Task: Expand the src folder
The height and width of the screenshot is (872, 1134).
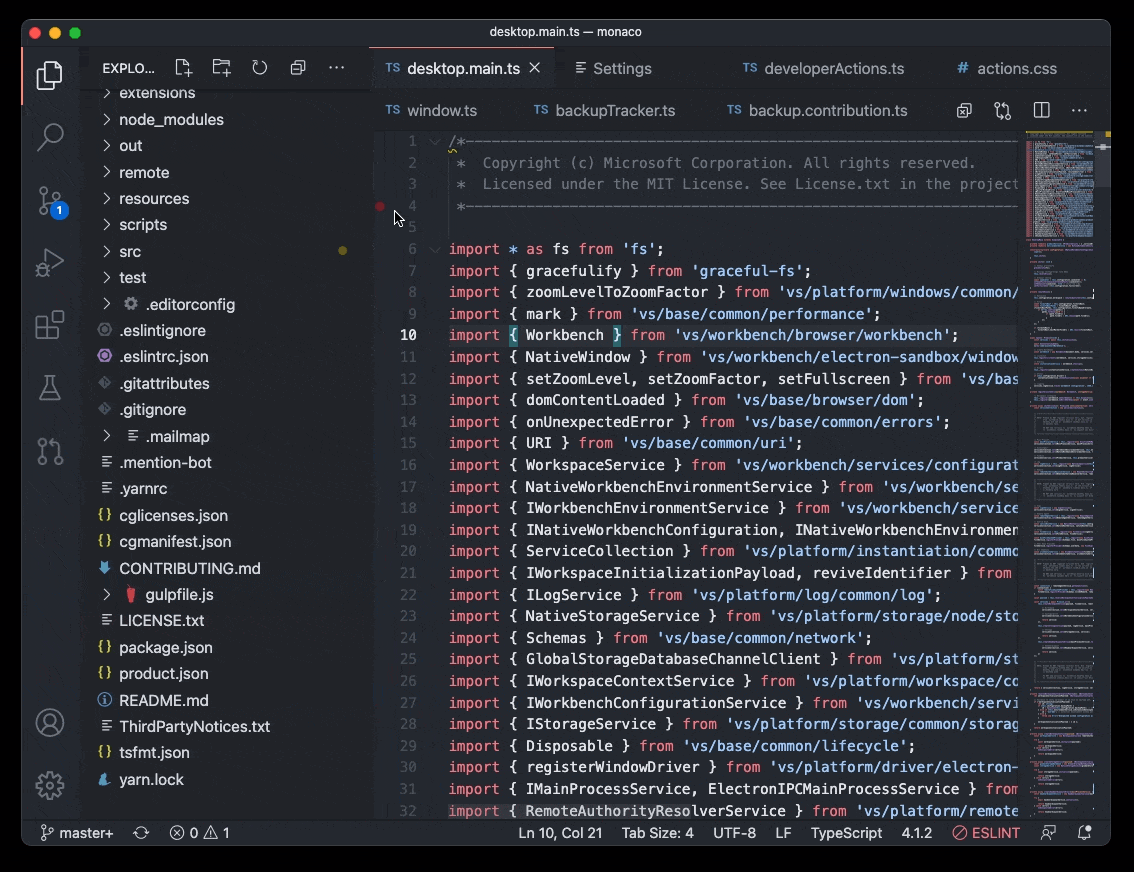Action: [x=131, y=251]
